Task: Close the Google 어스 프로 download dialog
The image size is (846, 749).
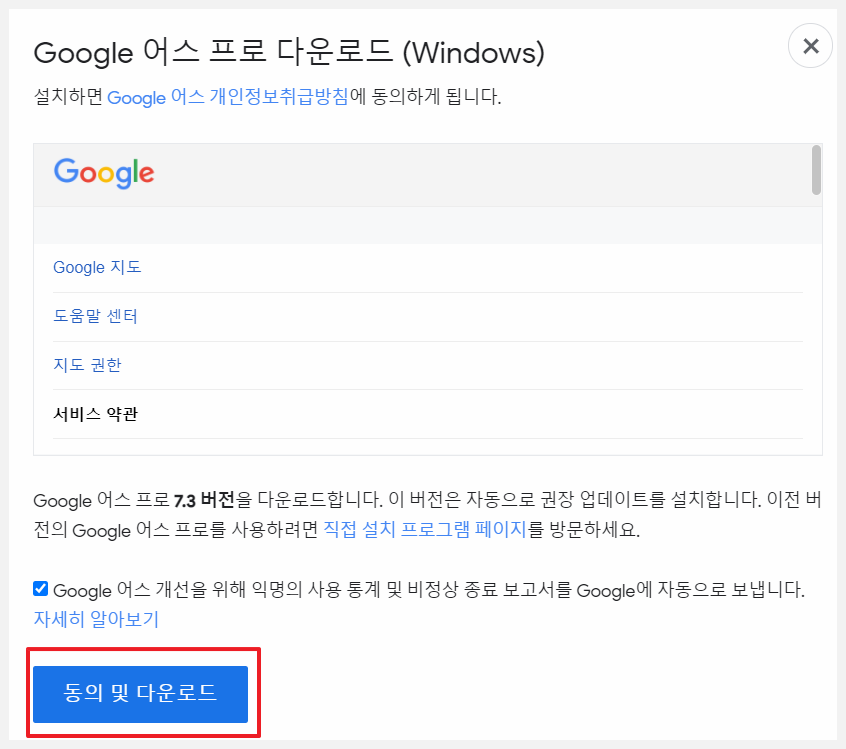Action: pos(810,46)
